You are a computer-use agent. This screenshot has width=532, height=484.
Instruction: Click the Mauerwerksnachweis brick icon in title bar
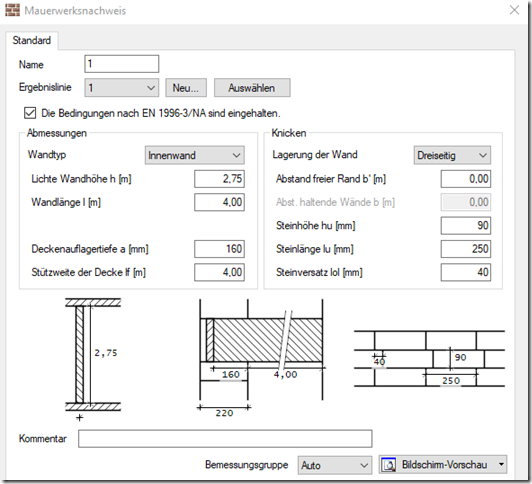point(13,10)
